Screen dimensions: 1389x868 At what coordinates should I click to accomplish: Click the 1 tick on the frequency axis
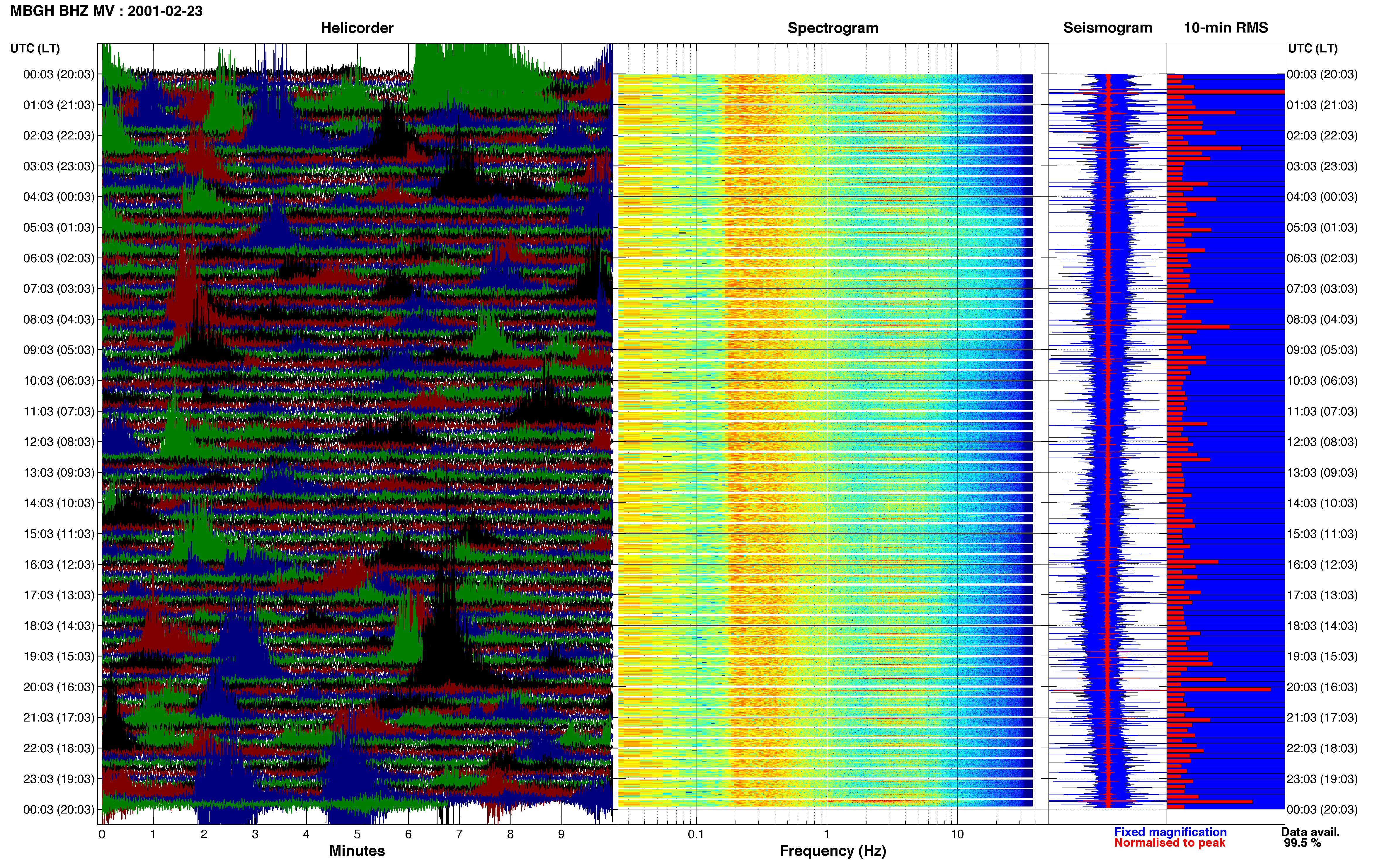click(827, 835)
